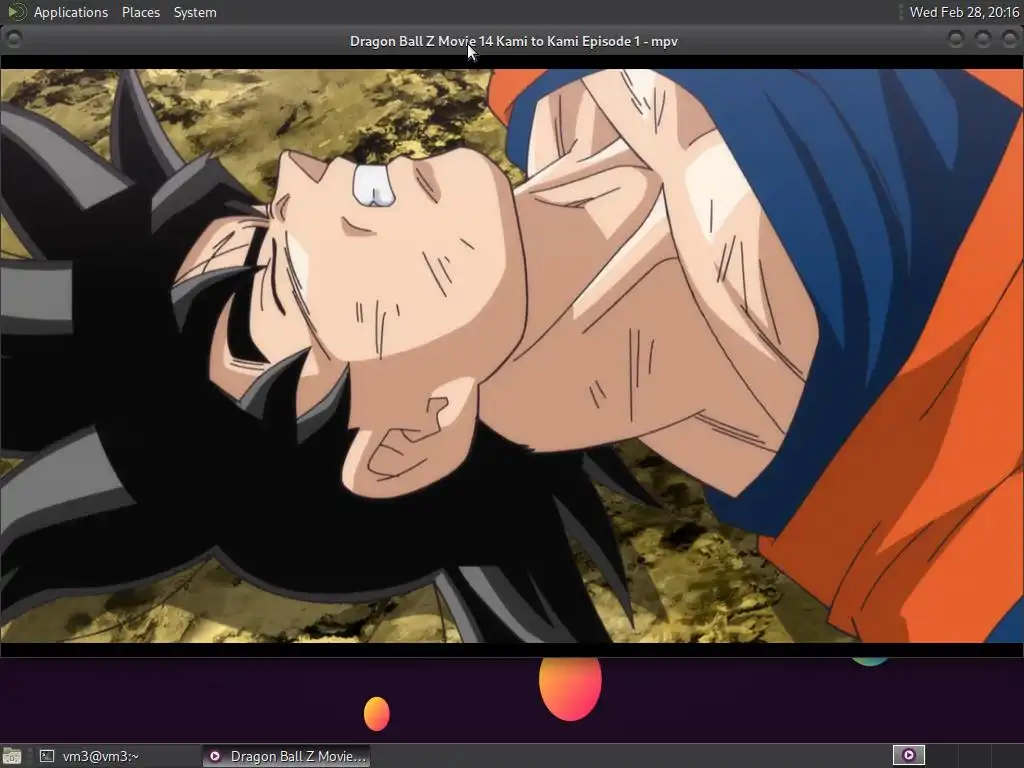
Task: Click the distro logo beside Applications
Action: point(16,12)
